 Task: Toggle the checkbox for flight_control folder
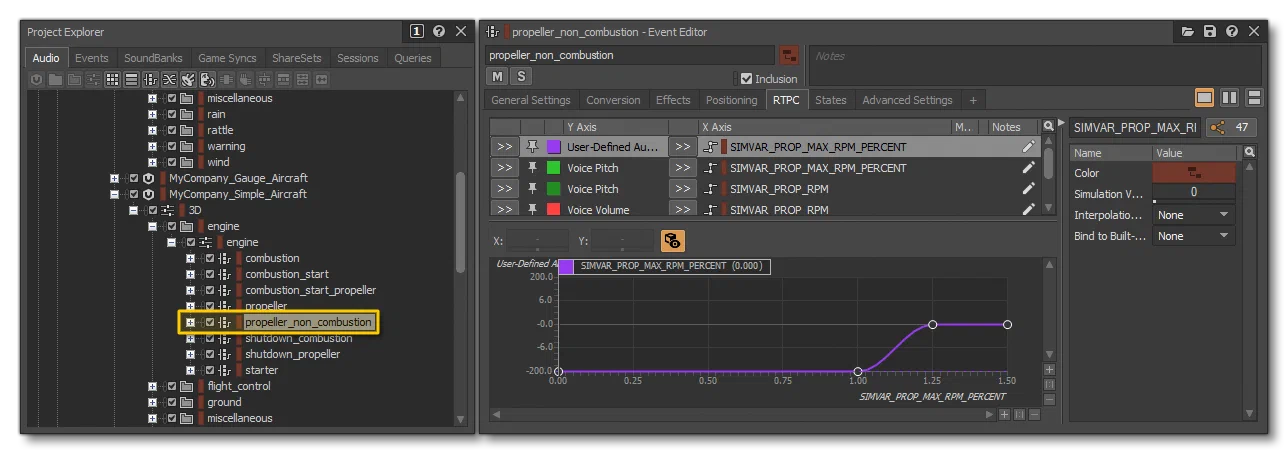tap(172, 386)
